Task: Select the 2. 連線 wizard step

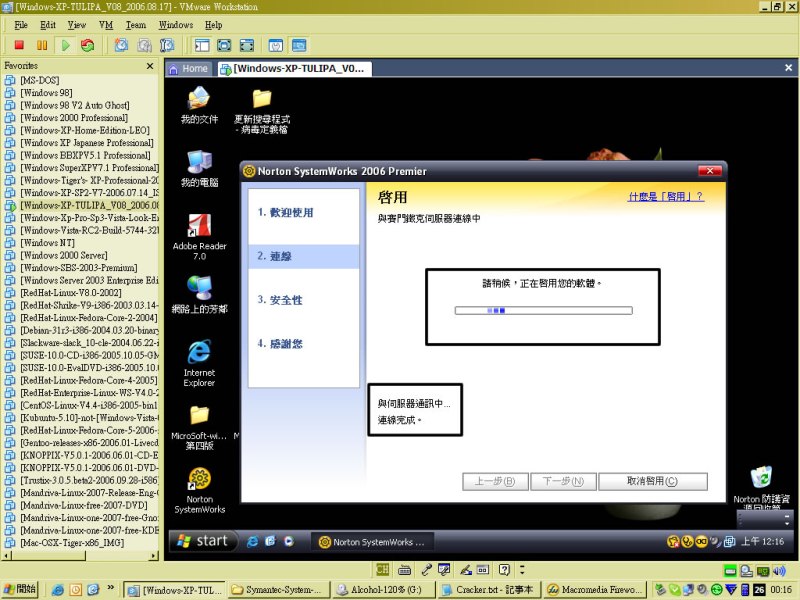Action: (x=304, y=256)
